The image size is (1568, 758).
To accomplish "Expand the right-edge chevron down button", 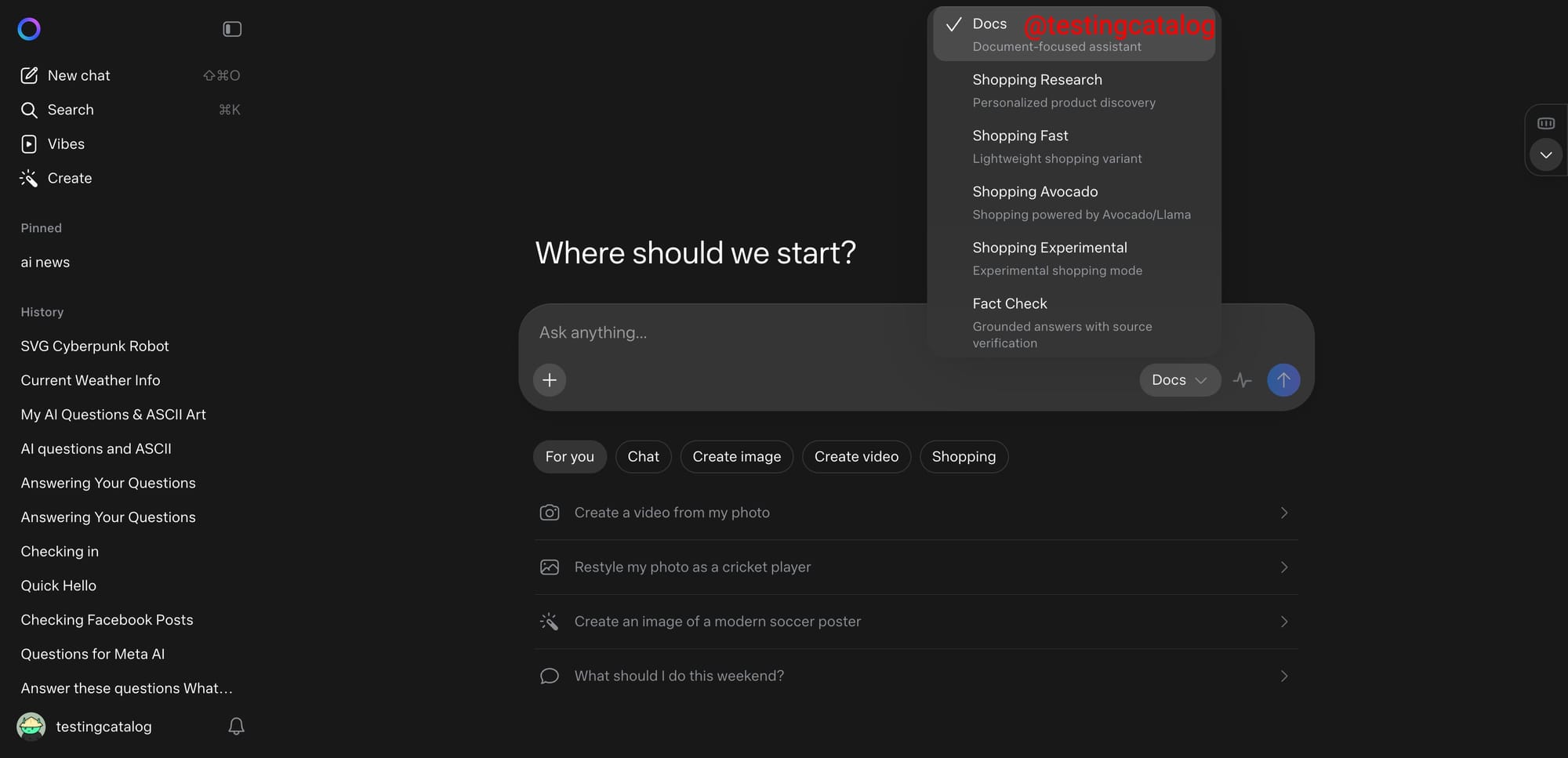I will point(1546,155).
